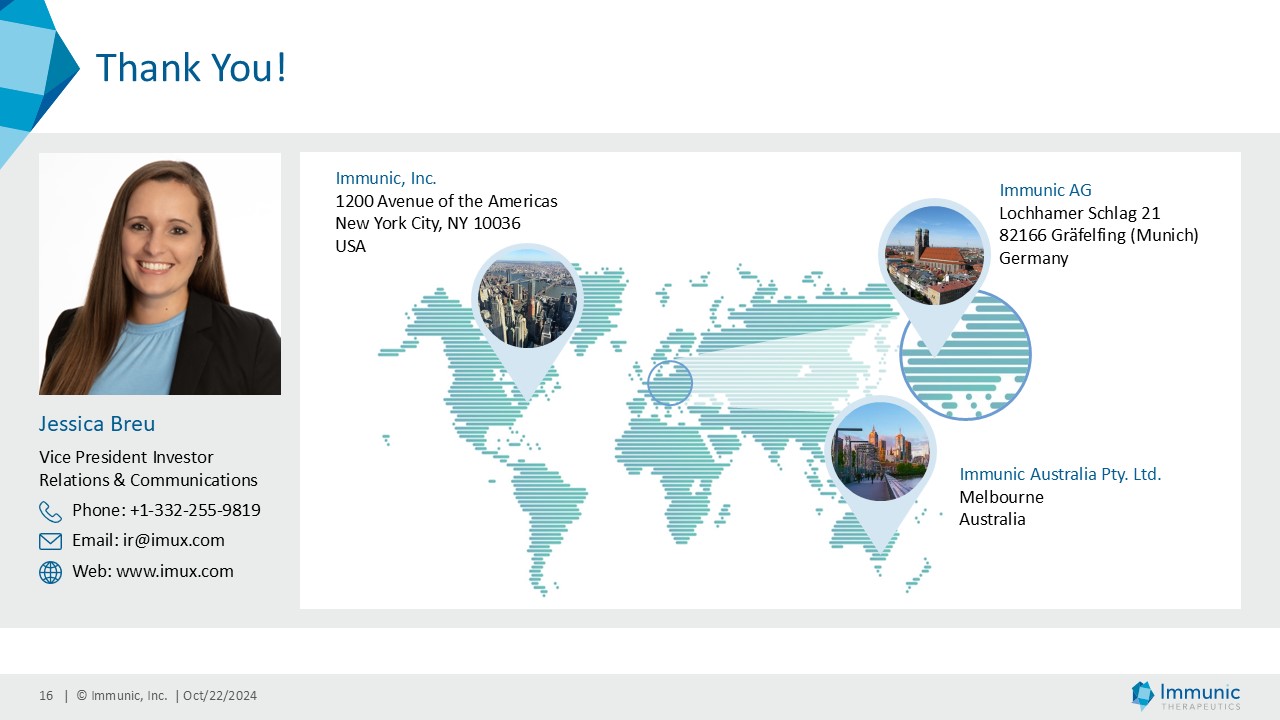Select the Thank You! slide title
Screen dimensions: 1280x720
(x=191, y=67)
